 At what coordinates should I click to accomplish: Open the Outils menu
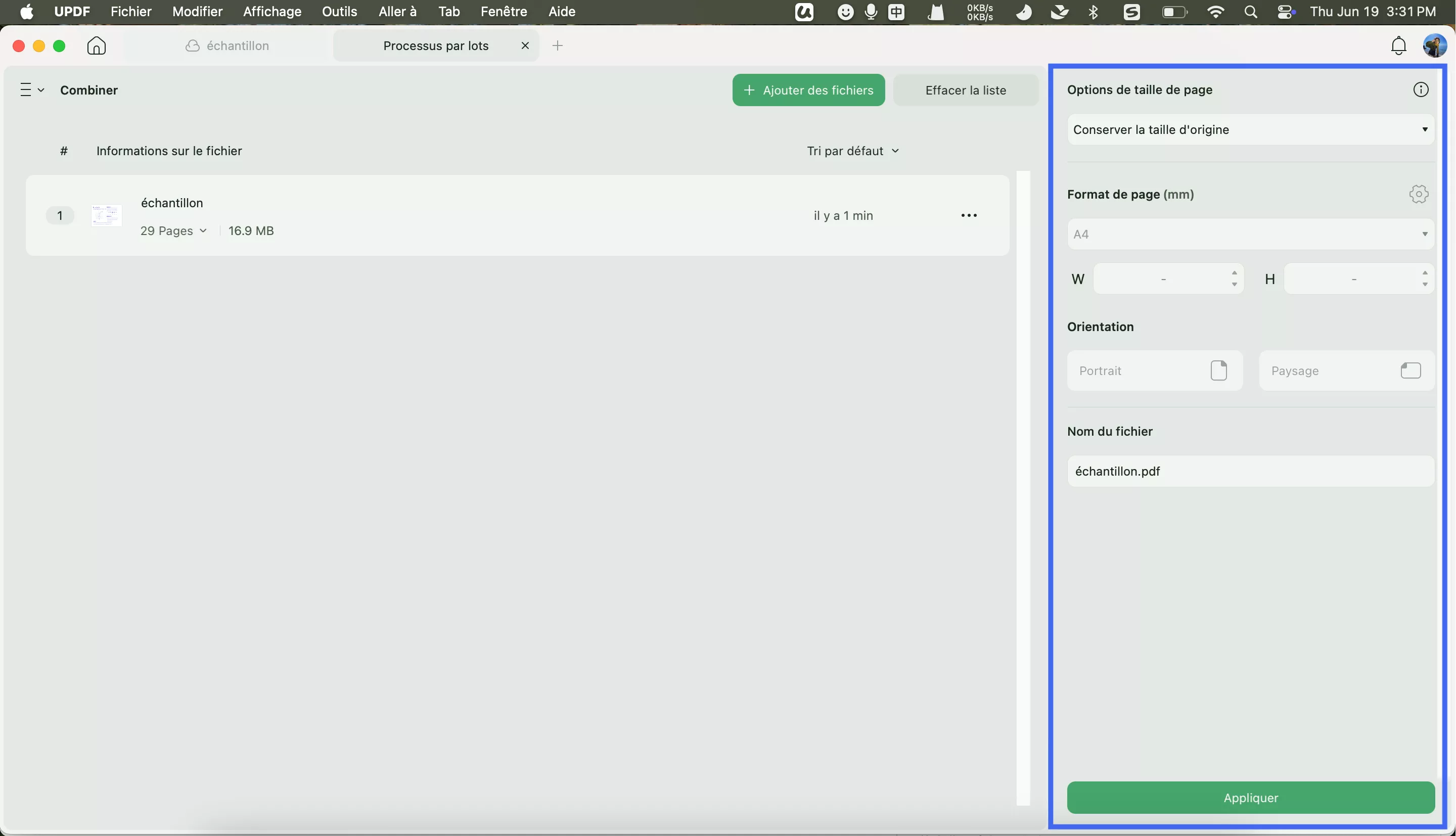[339, 12]
